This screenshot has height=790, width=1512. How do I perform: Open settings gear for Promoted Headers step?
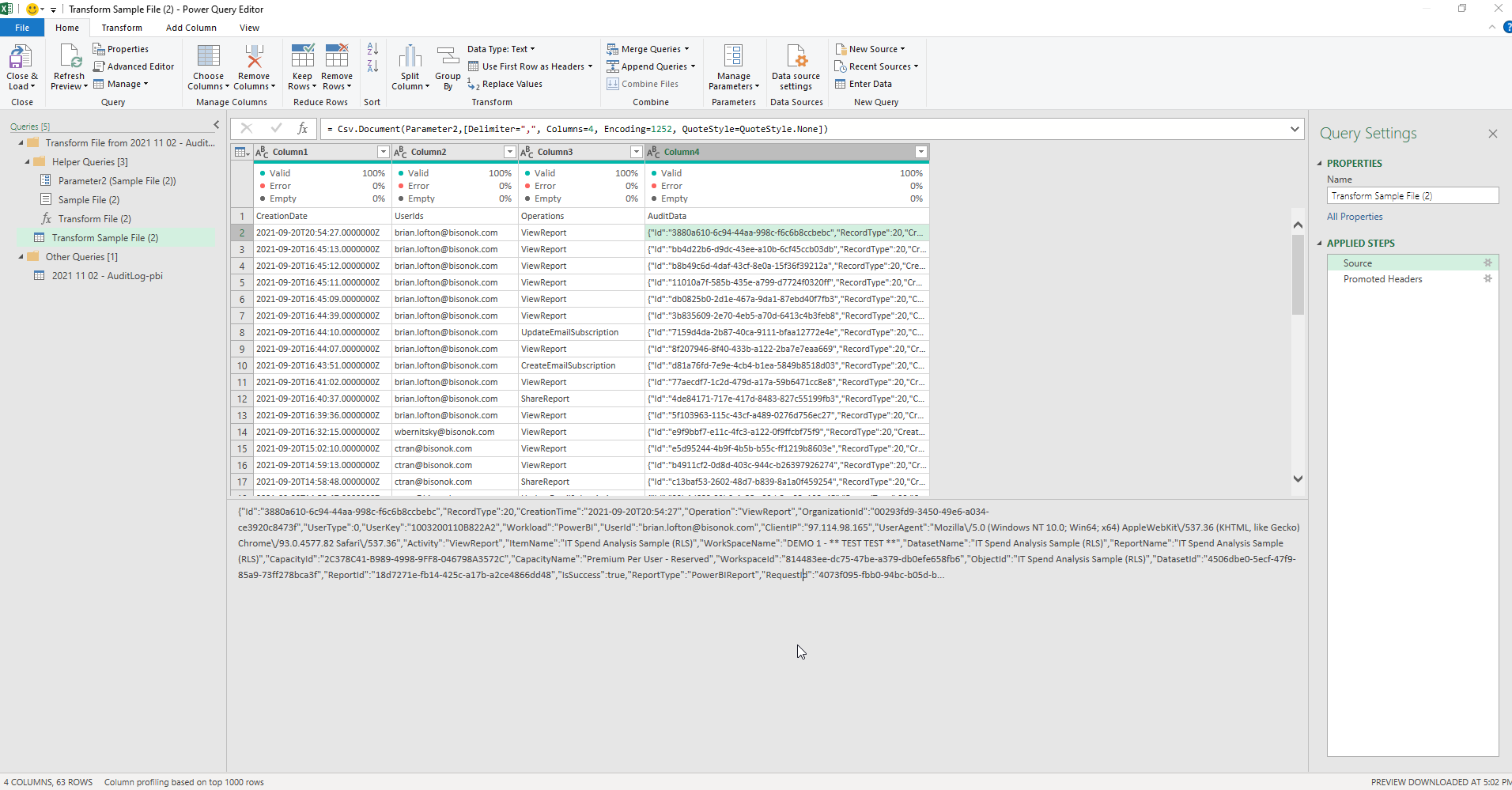coord(1487,279)
